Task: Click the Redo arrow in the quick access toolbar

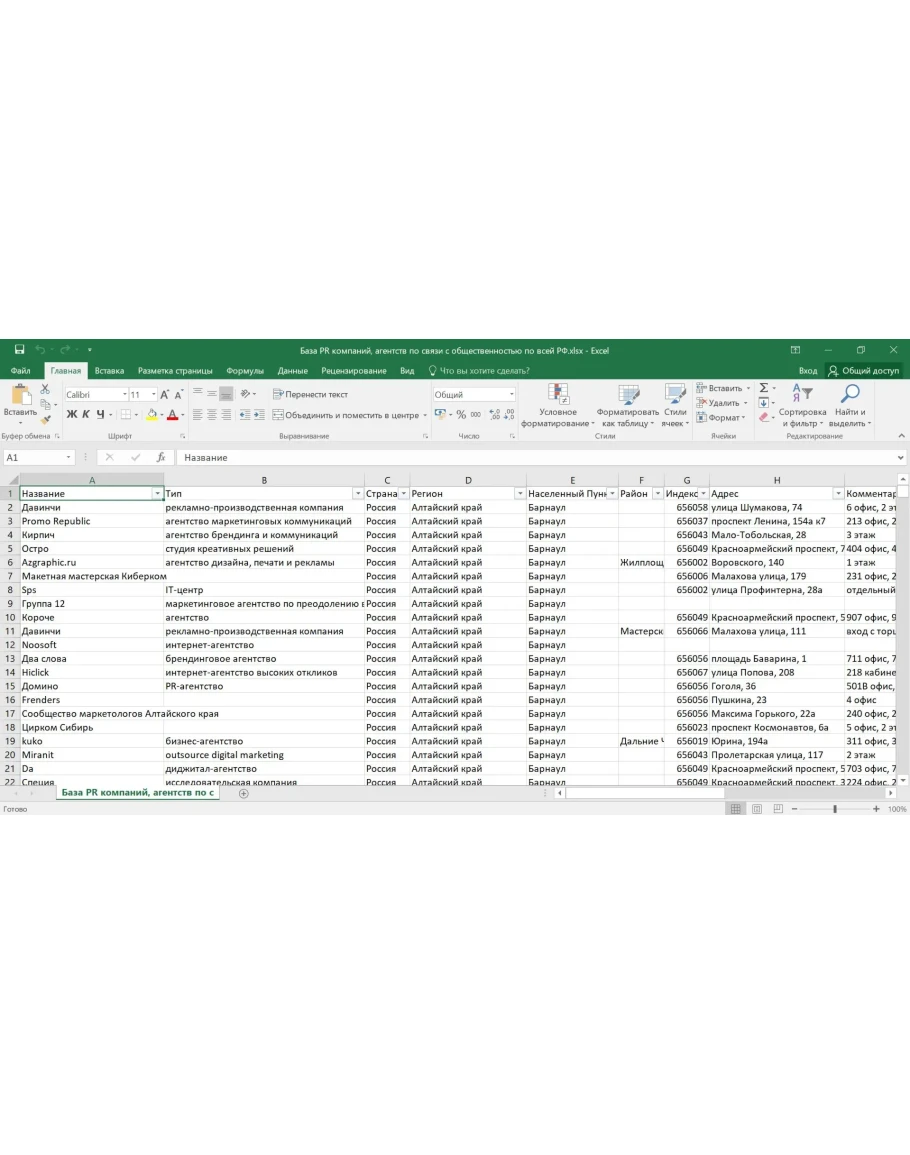Action: [65, 350]
